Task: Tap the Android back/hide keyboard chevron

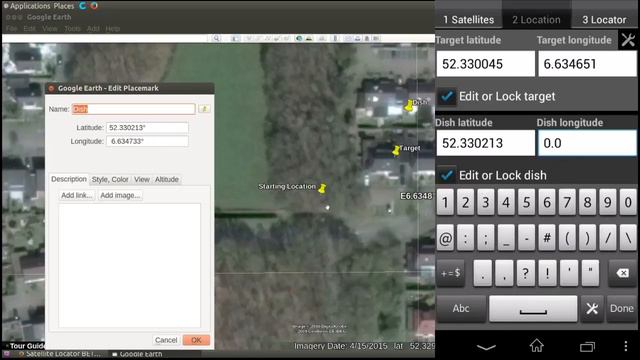Action: coord(486,347)
